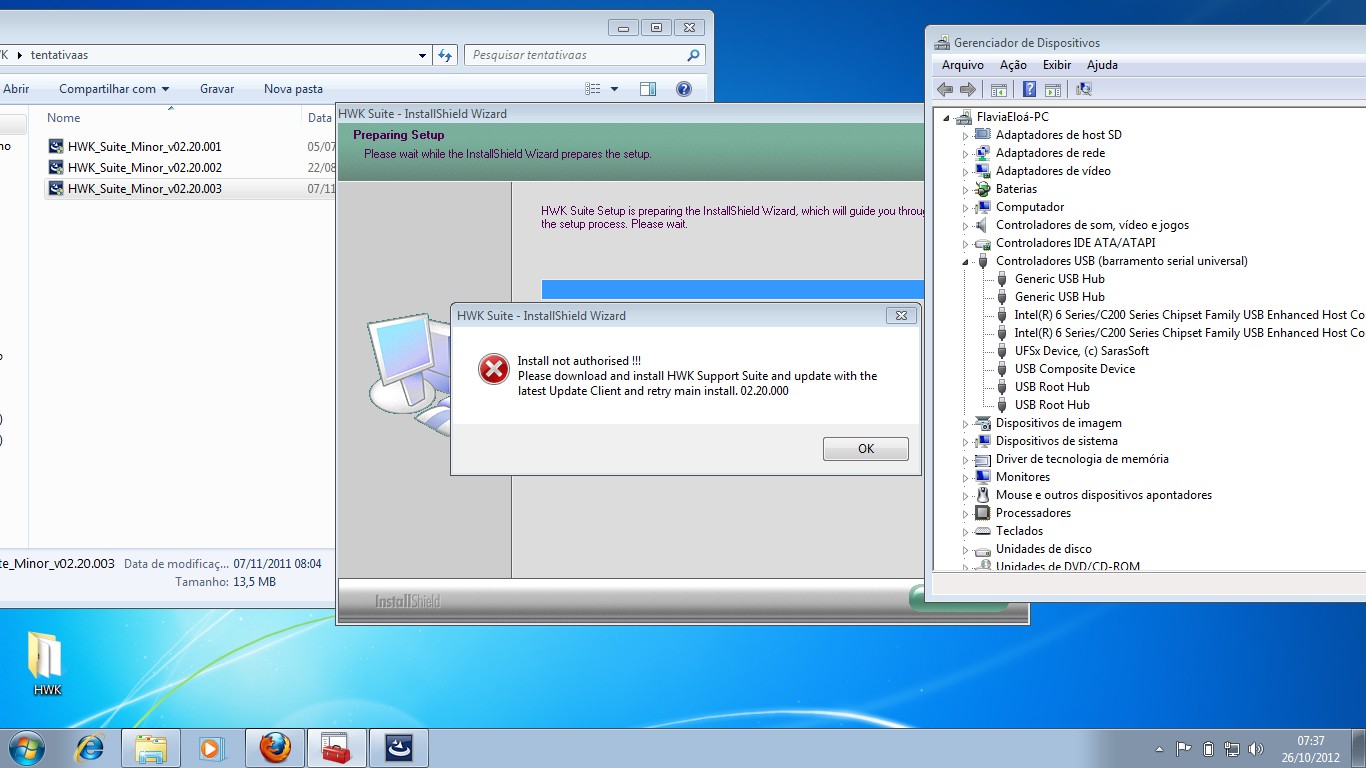Image resolution: width=1366 pixels, height=768 pixels.
Task: Select first Generic USB Hub entry
Action: 1060,279
